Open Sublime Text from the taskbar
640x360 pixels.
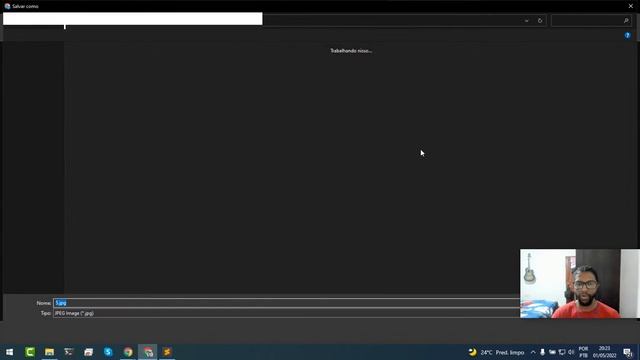167,352
